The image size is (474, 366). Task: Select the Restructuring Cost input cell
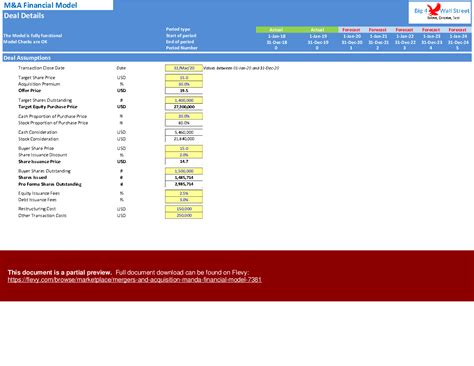184,209
